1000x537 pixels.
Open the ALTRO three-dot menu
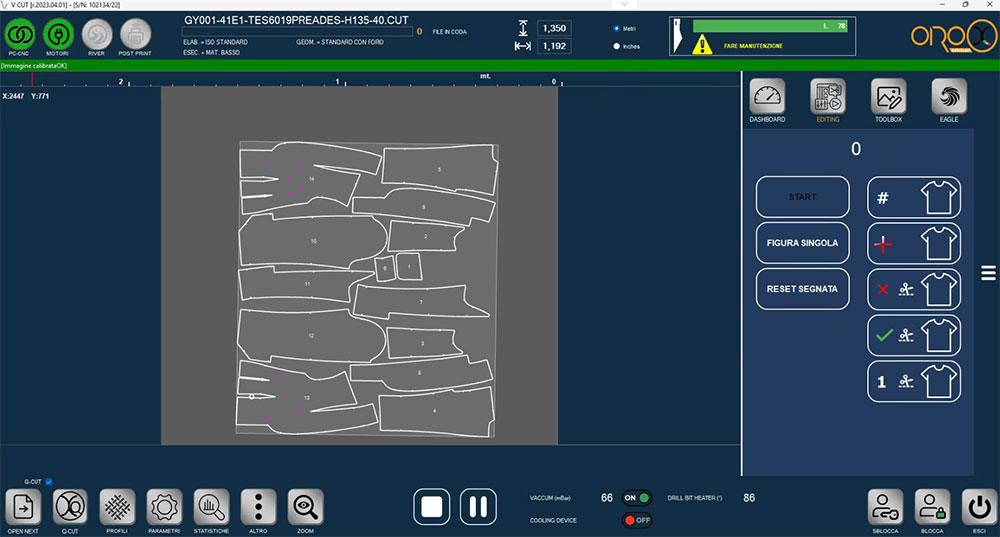click(x=258, y=508)
